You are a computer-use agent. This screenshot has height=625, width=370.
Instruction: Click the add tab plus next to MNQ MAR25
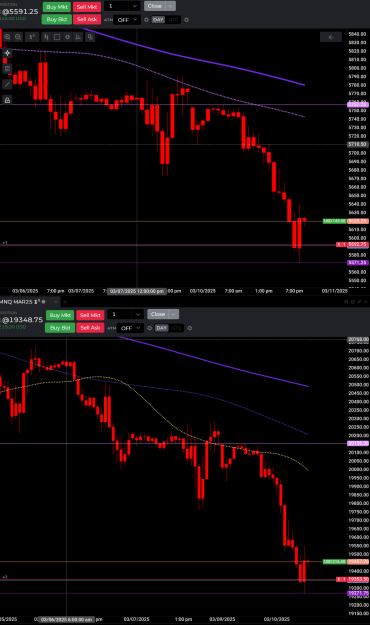(65, 302)
